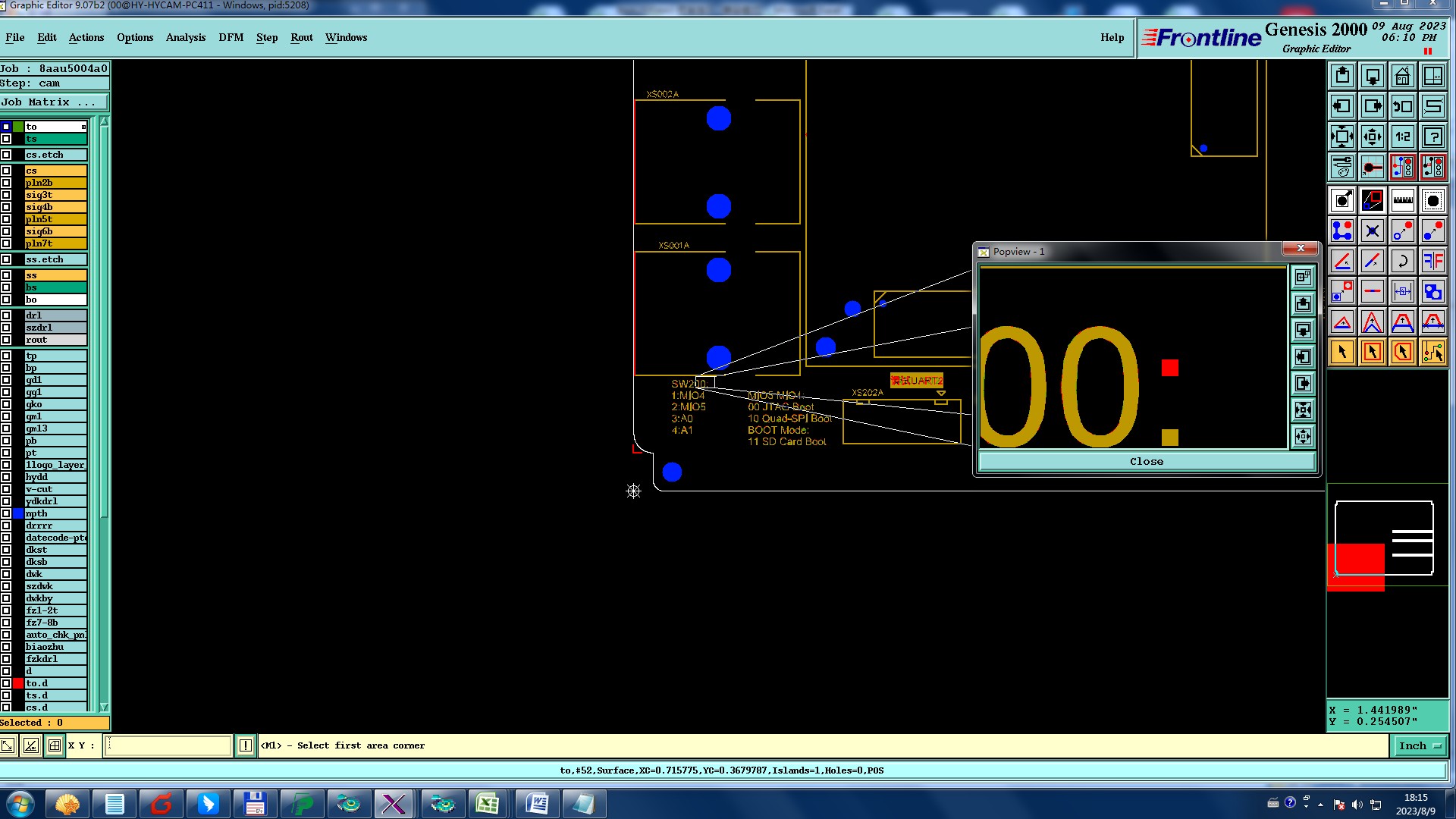
Task: Click the Popview zoom in arrows icon
Action: pyautogui.click(x=1303, y=410)
